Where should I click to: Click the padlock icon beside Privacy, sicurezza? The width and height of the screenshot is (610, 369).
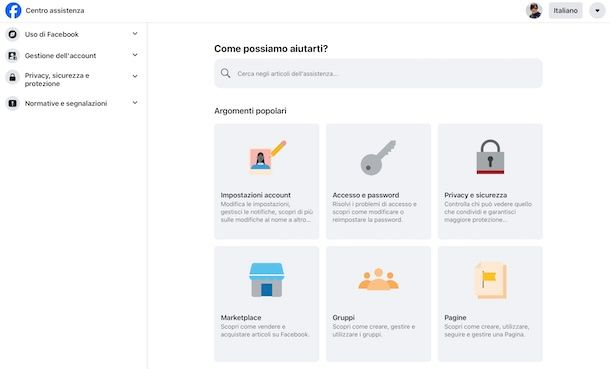(x=12, y=77)
